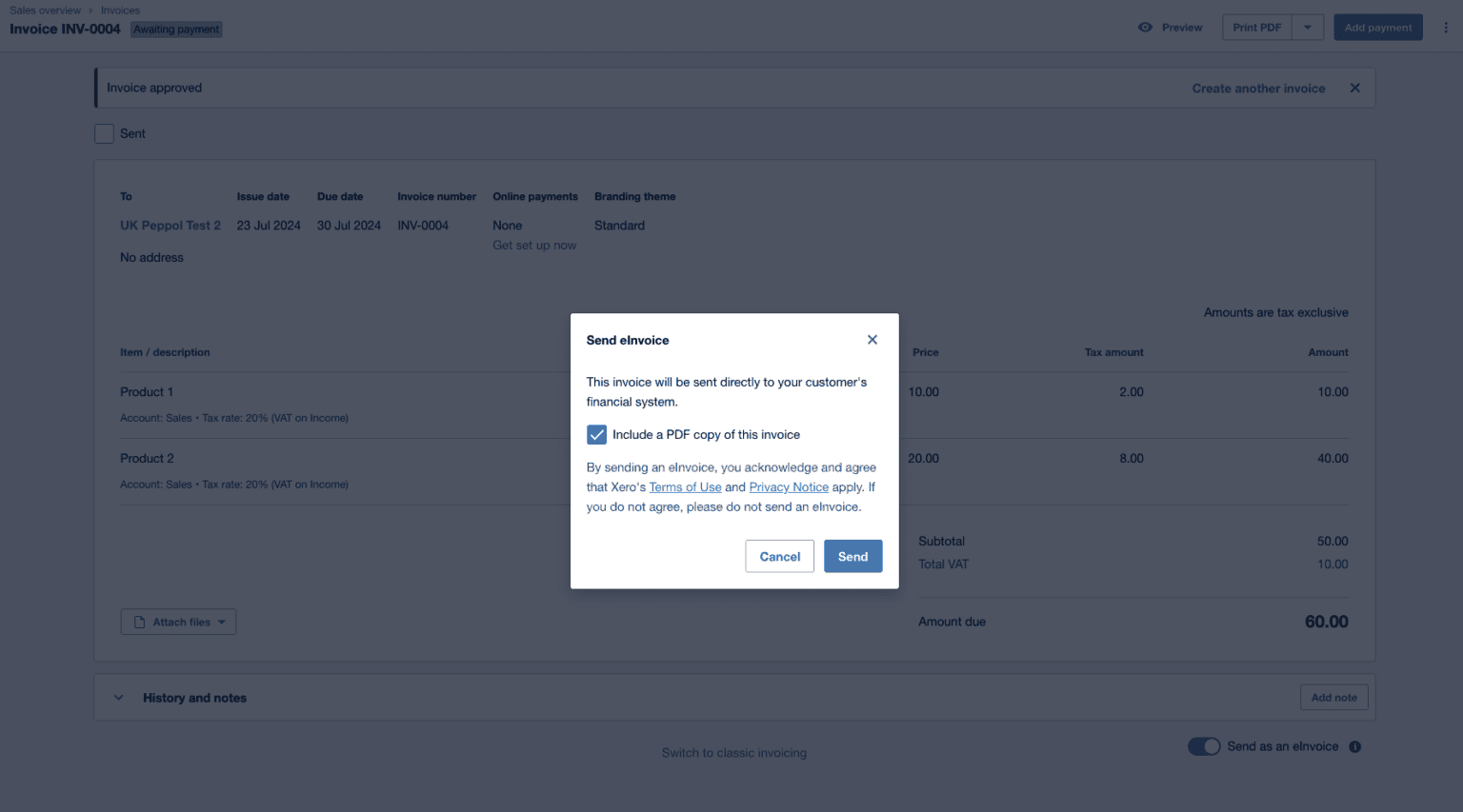Open the UK Peppol Test 2 contact
Viewport: 1463px width, 812px height.
pyautogui.click(x=170, y=226)
